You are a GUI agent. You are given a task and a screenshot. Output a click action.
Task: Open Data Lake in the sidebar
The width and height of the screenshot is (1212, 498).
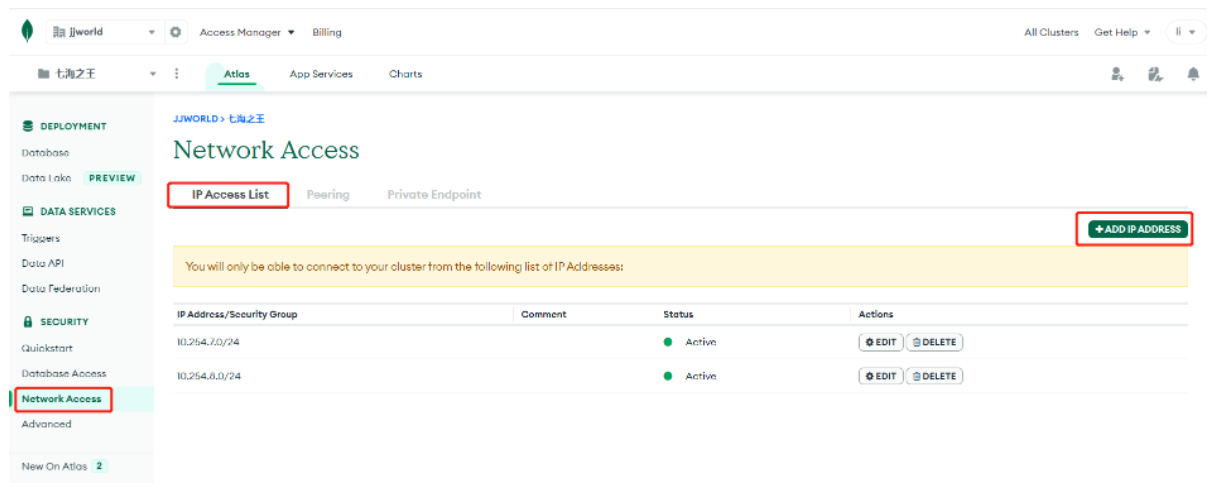tap(46, 178)
